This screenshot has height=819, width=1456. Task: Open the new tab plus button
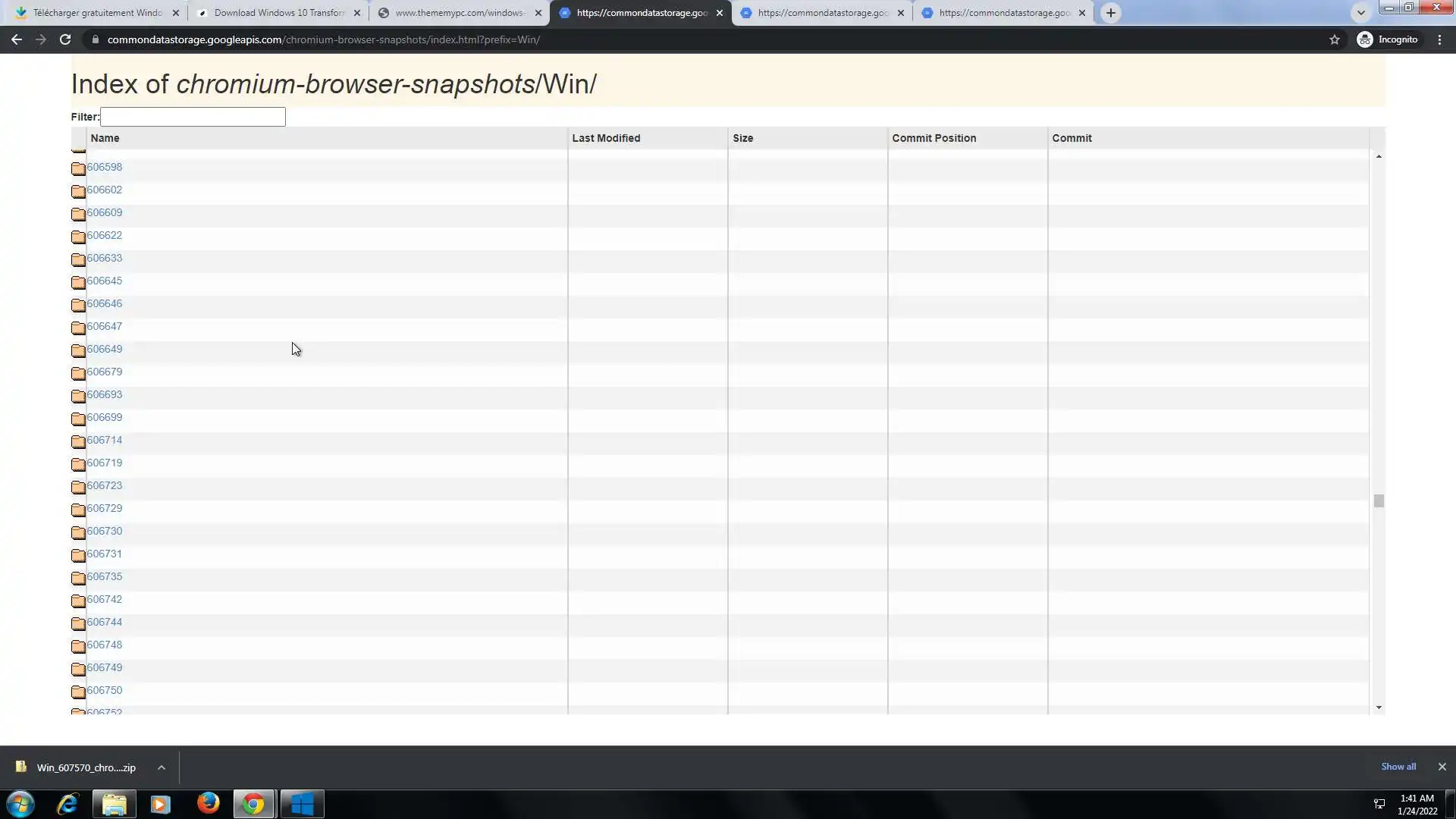click(1110, 13)
